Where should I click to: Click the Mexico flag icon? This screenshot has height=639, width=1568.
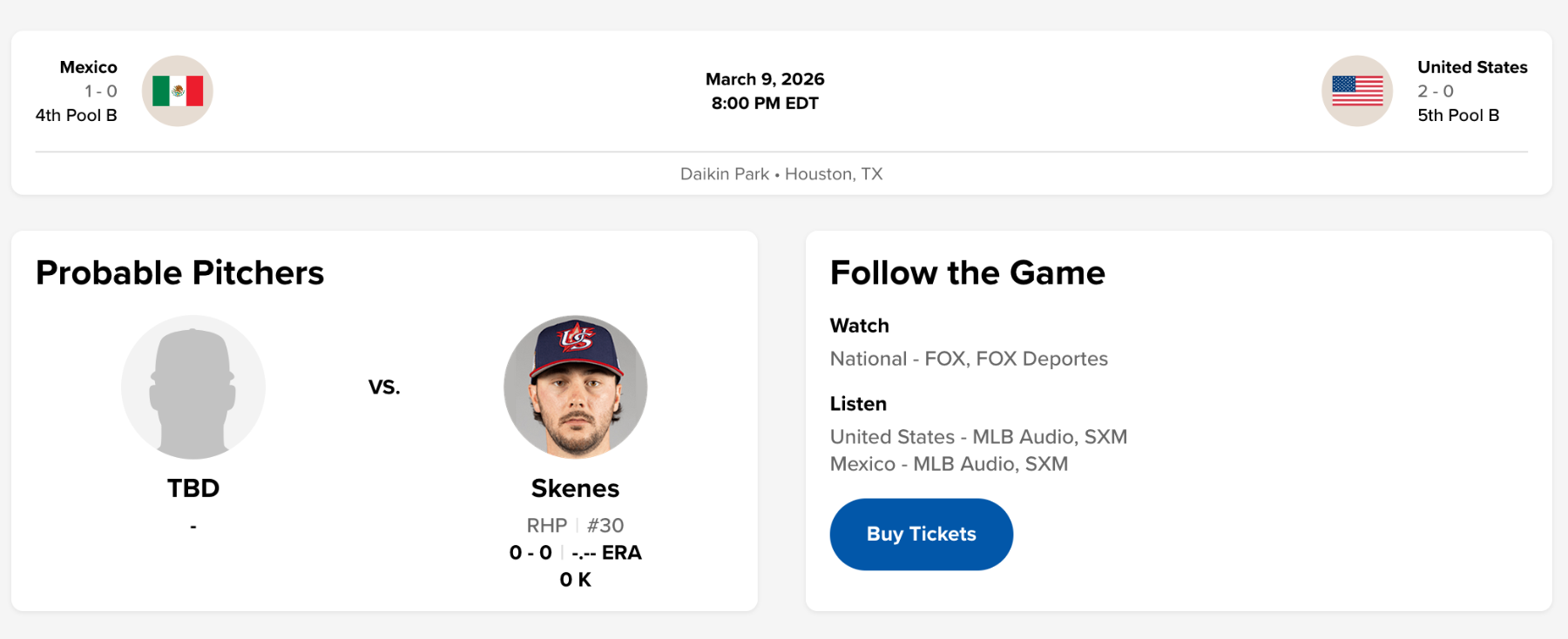coord(178,91)
